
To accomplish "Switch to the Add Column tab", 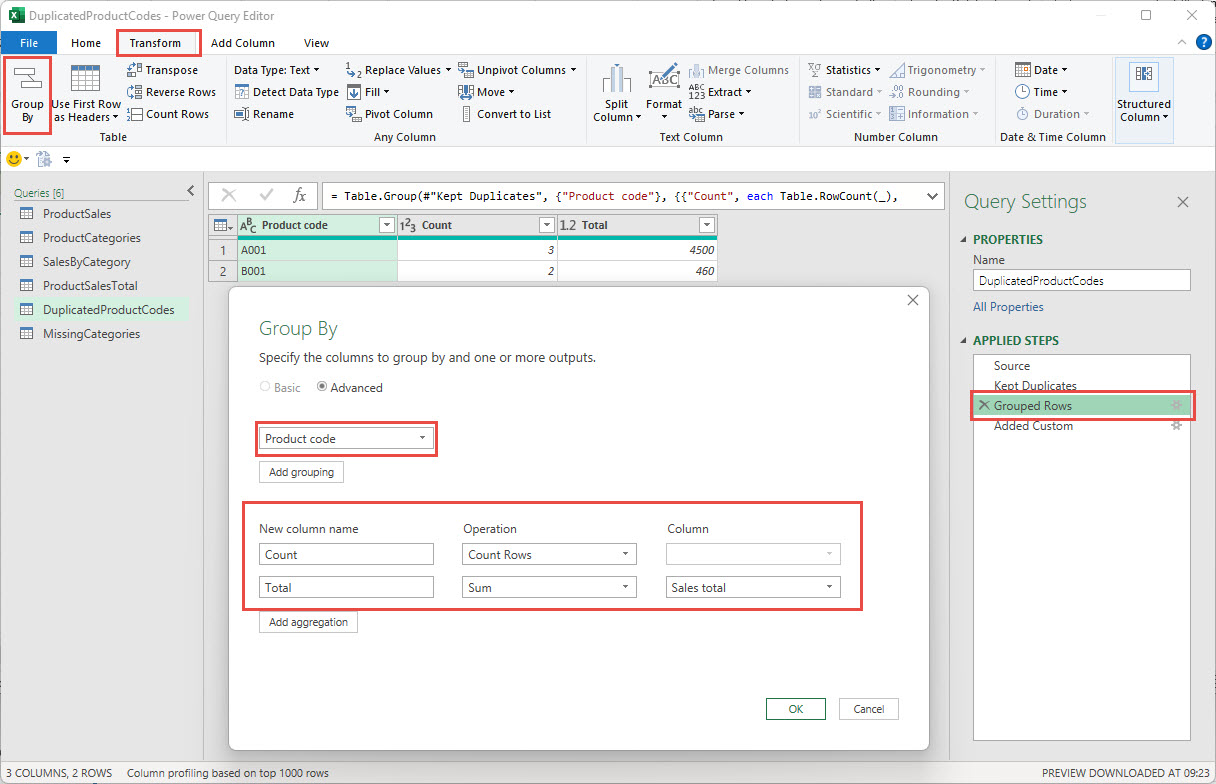I will (243, 43).
